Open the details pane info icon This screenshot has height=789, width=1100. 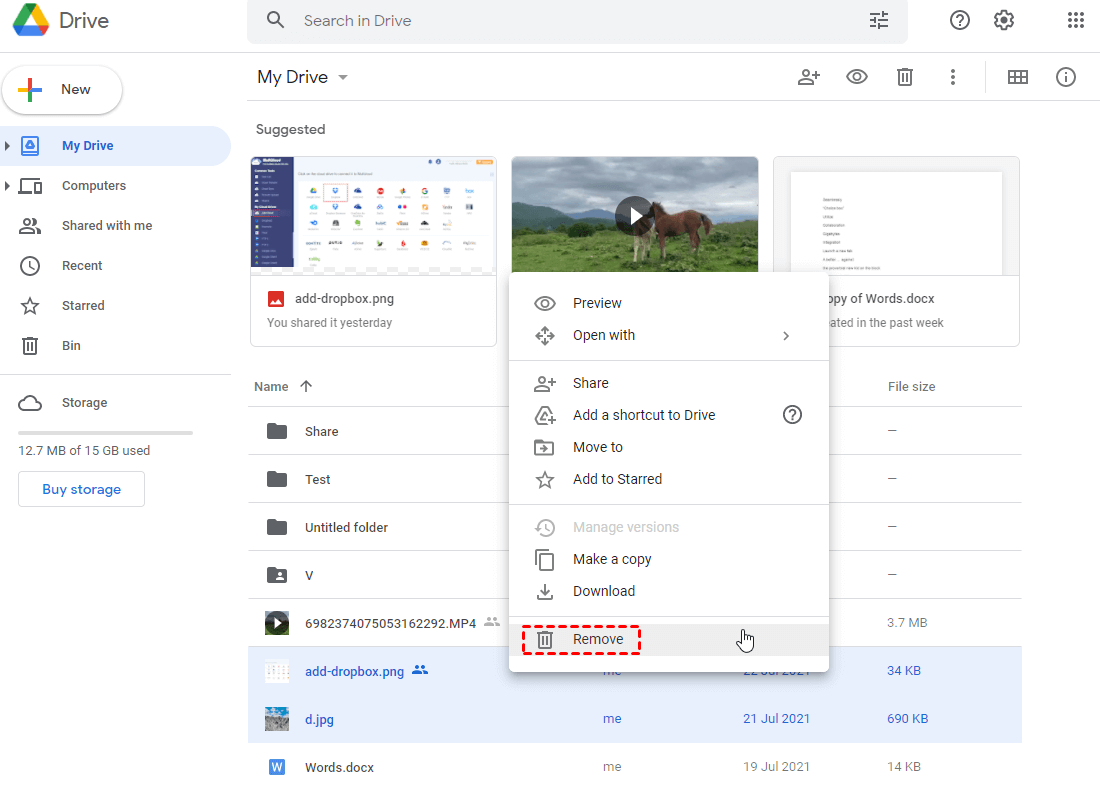coord(1066,77)
